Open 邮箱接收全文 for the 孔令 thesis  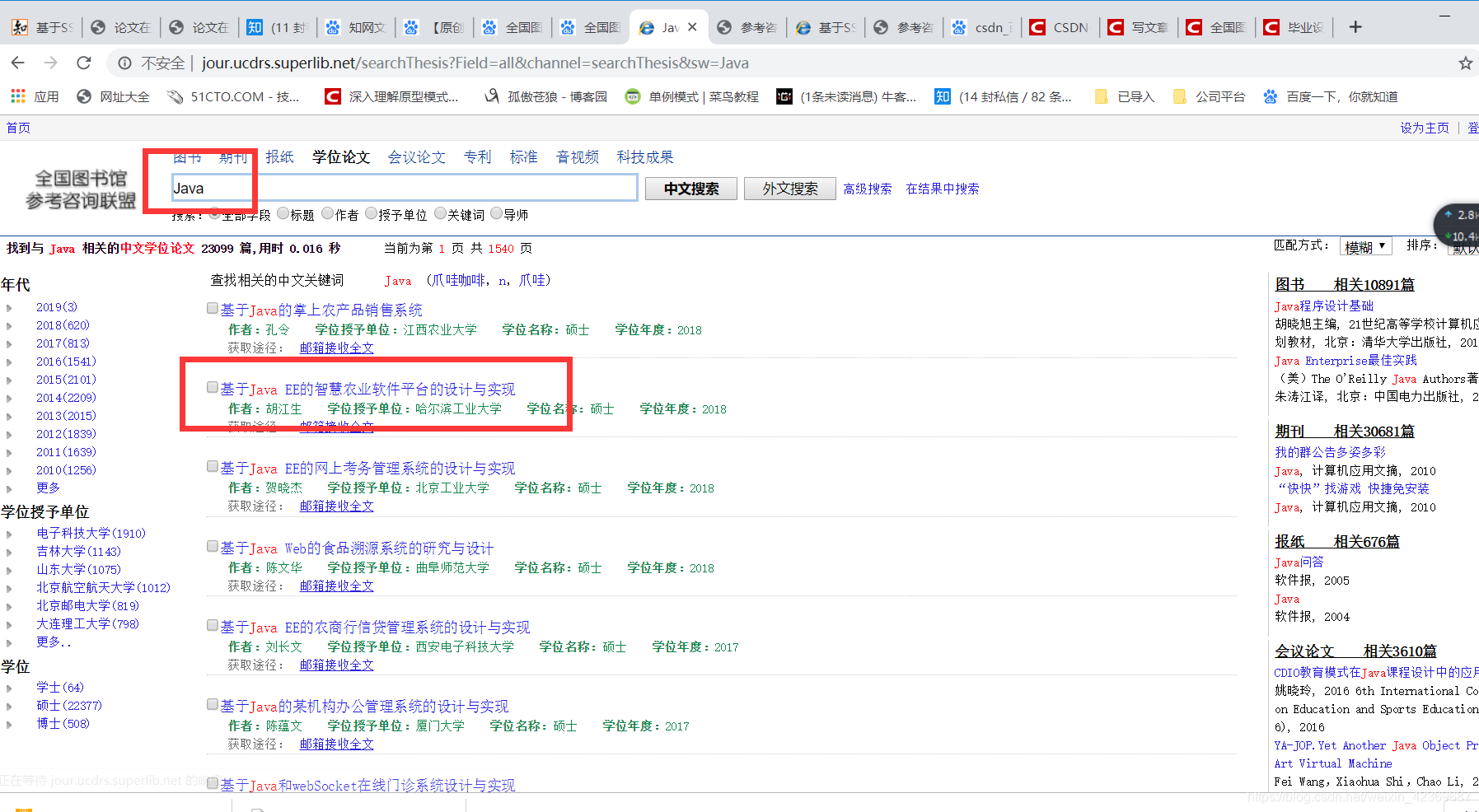(336, 348)
